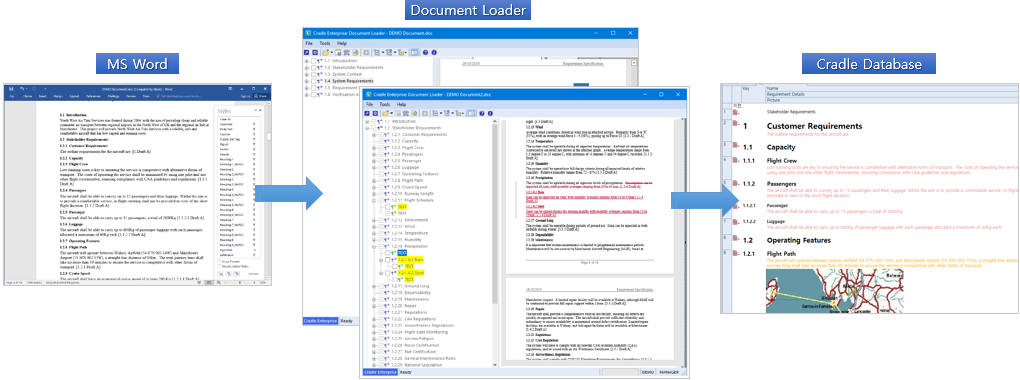Click the Save icon in Word's quick access toolbar
The image size is (1020, 380).
coord(11,88)
